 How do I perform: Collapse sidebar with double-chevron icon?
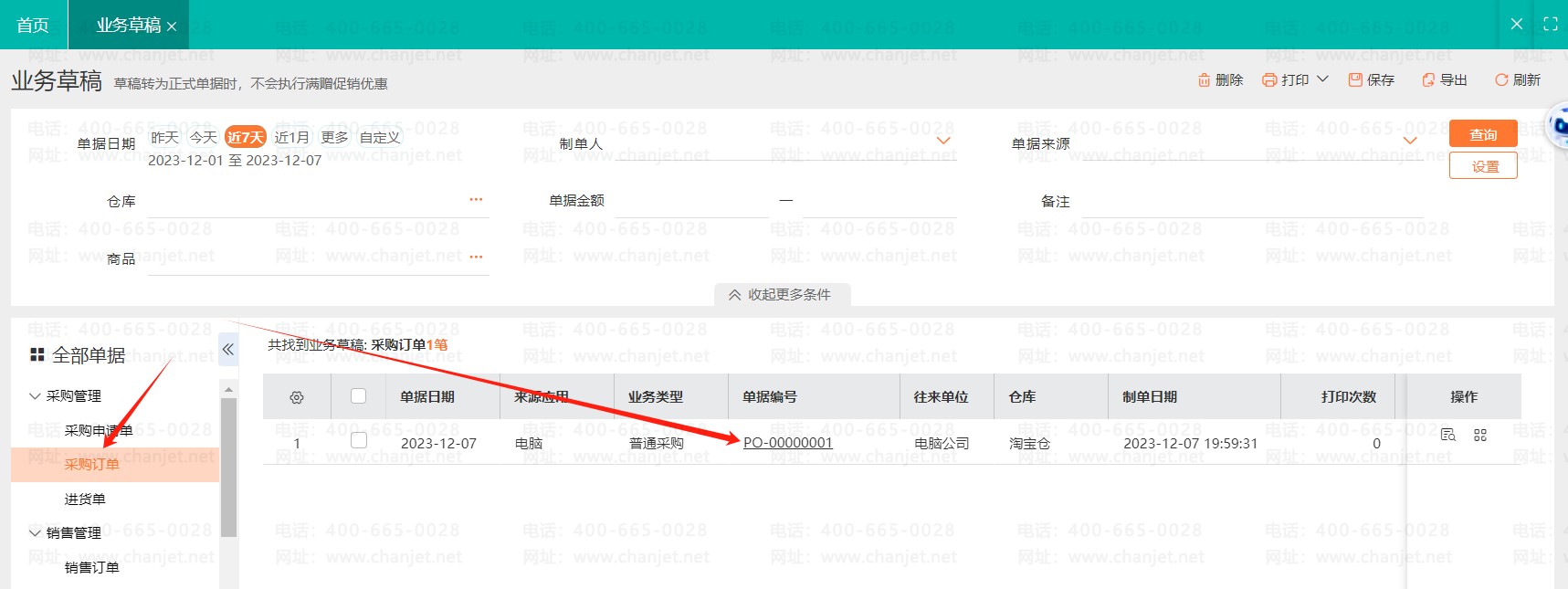tap(228, 349)
